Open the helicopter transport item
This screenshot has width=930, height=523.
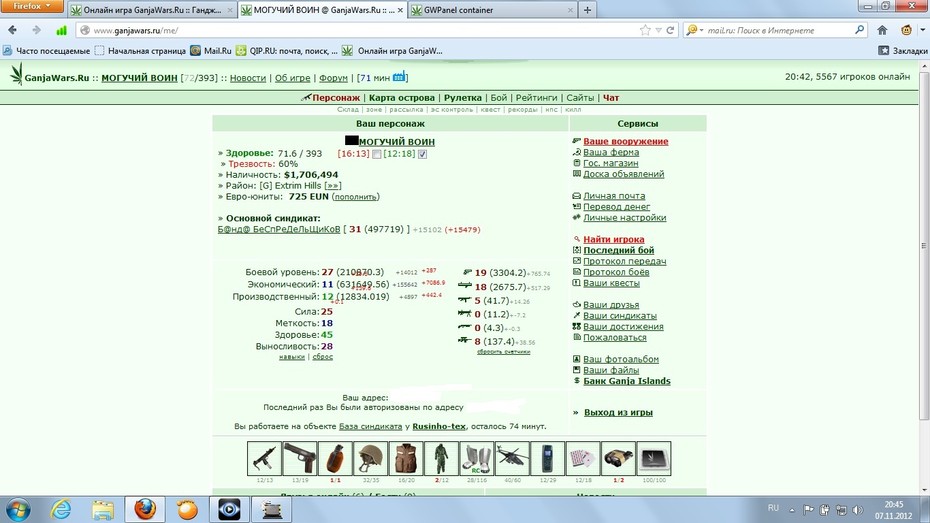512,458
